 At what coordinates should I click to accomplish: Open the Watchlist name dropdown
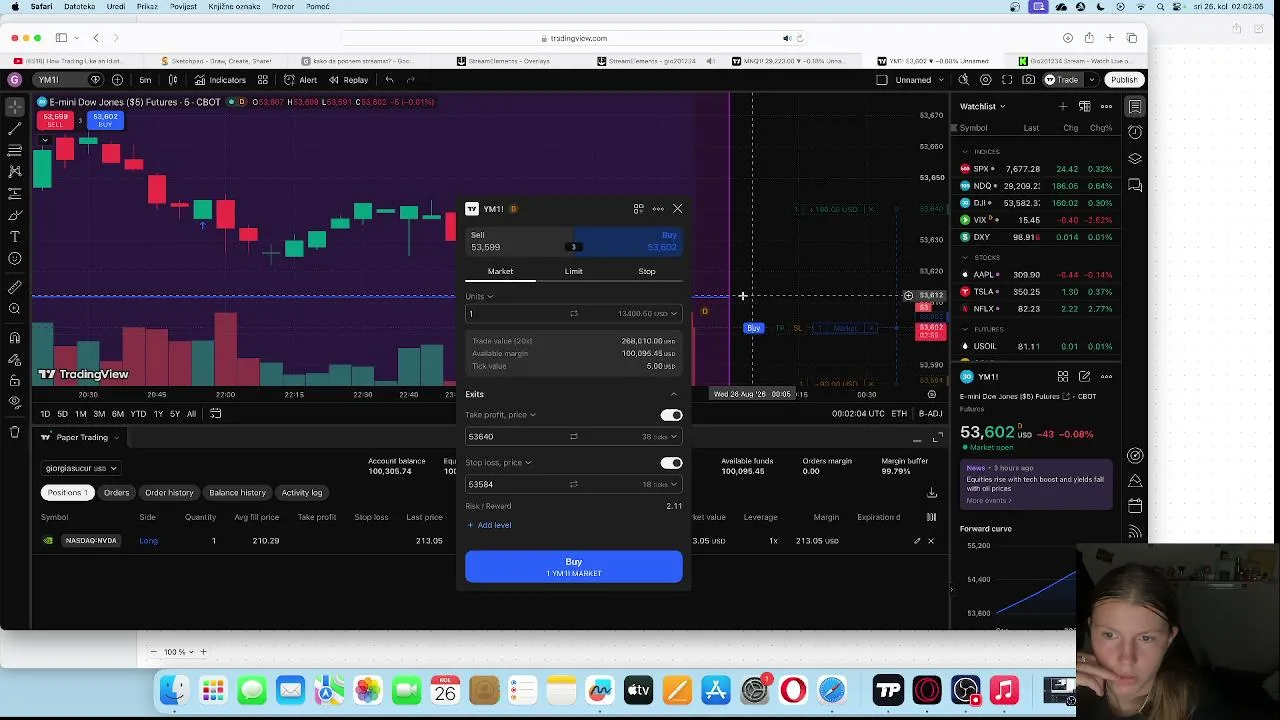(x=982, y=106)
